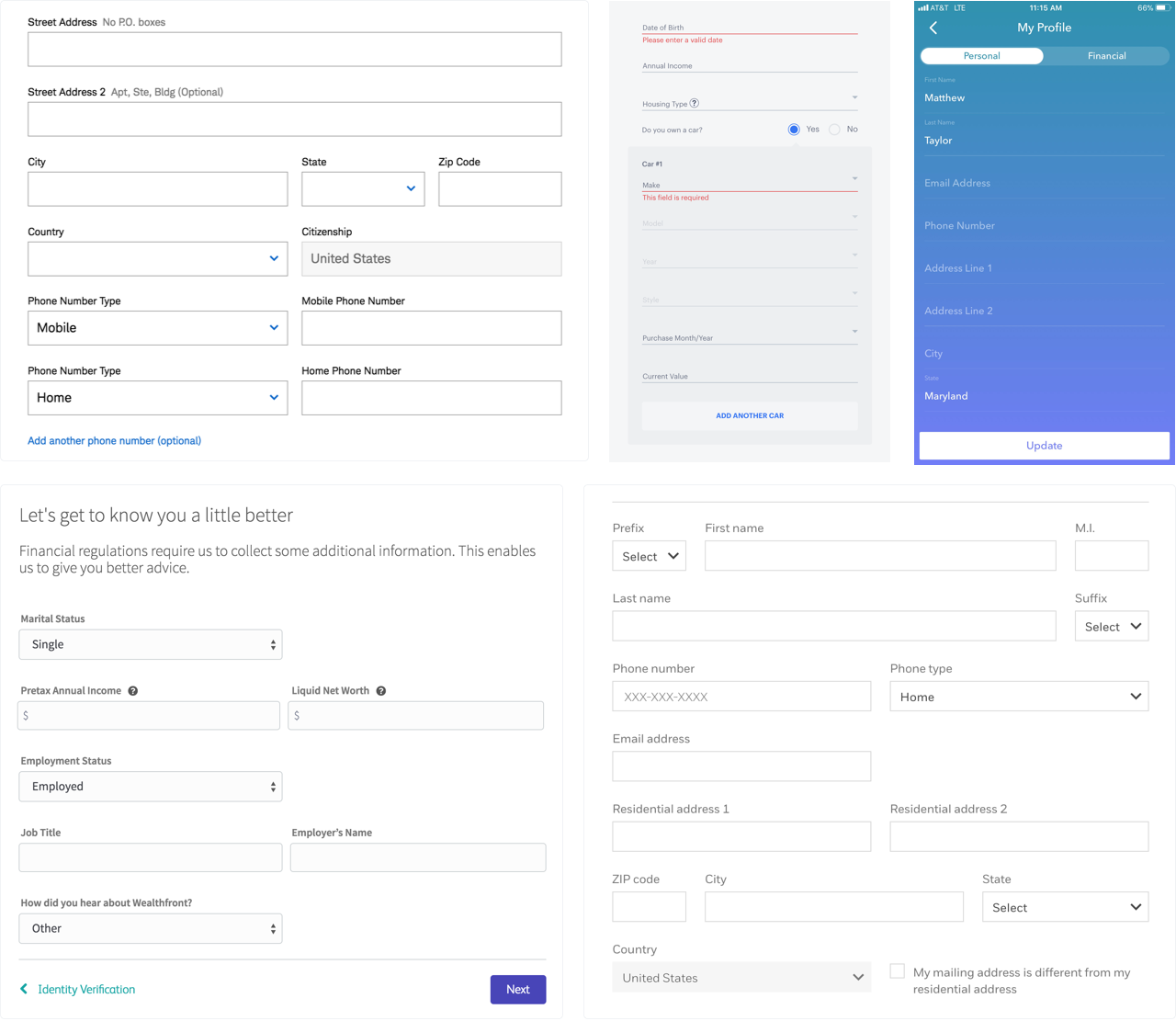Switch to the Financial tab
The image size is (1176, 1021).
coord(1106,56)
